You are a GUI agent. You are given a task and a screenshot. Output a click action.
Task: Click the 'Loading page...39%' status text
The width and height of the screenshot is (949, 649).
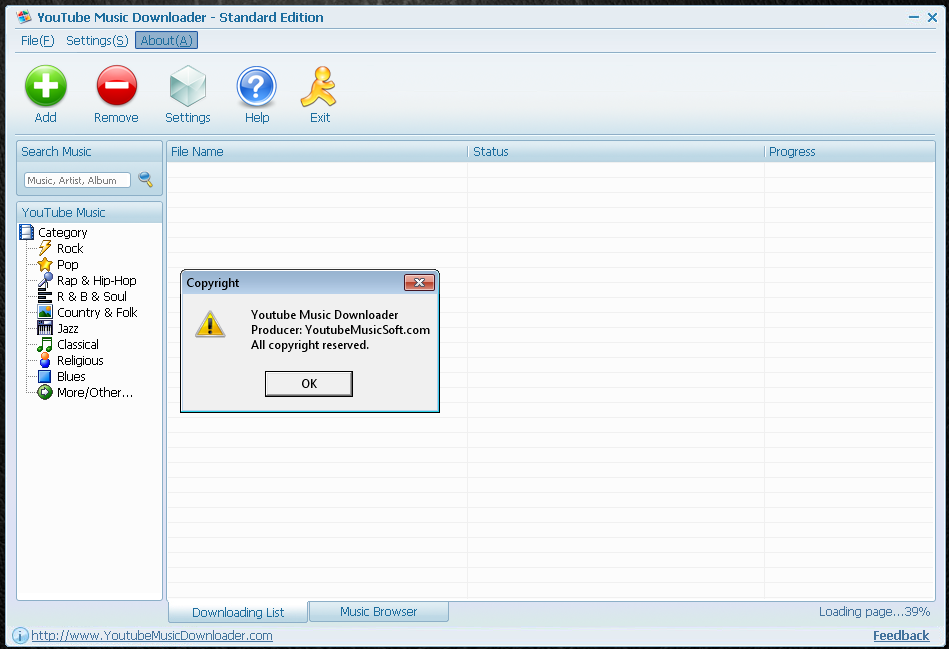point(875,611)
